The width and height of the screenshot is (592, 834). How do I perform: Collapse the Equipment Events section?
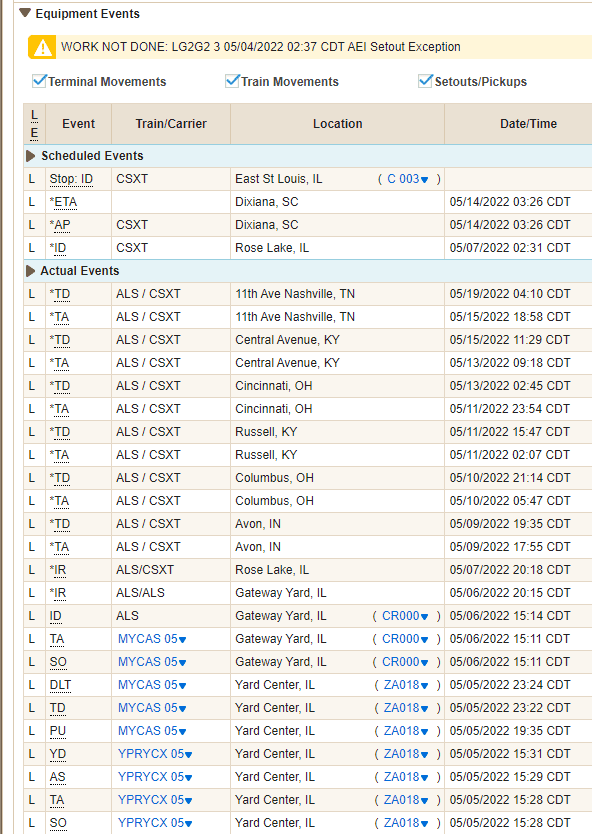pyautogui.click(x=24, y=13)
